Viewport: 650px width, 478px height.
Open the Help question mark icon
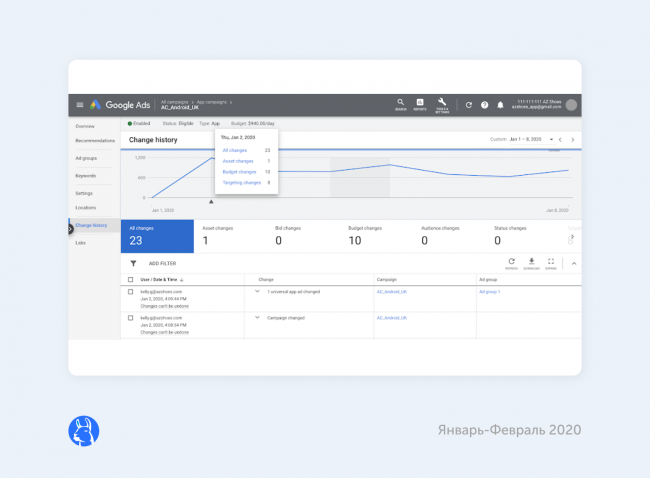[x=484, y=105]
